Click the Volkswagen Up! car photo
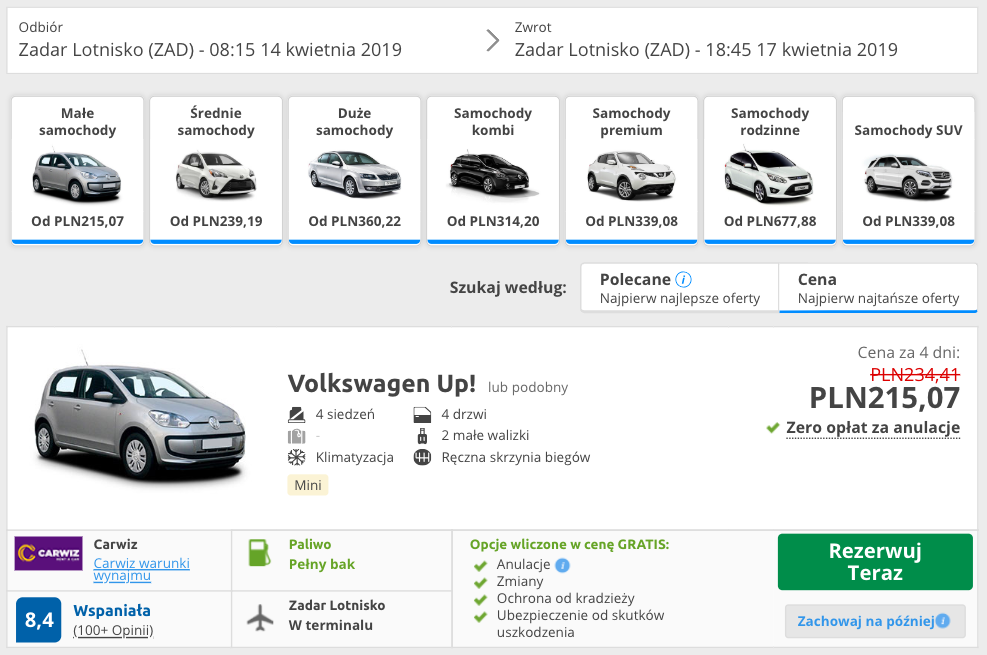Viewport: 987px width, 655px height. tap(140, 417)
